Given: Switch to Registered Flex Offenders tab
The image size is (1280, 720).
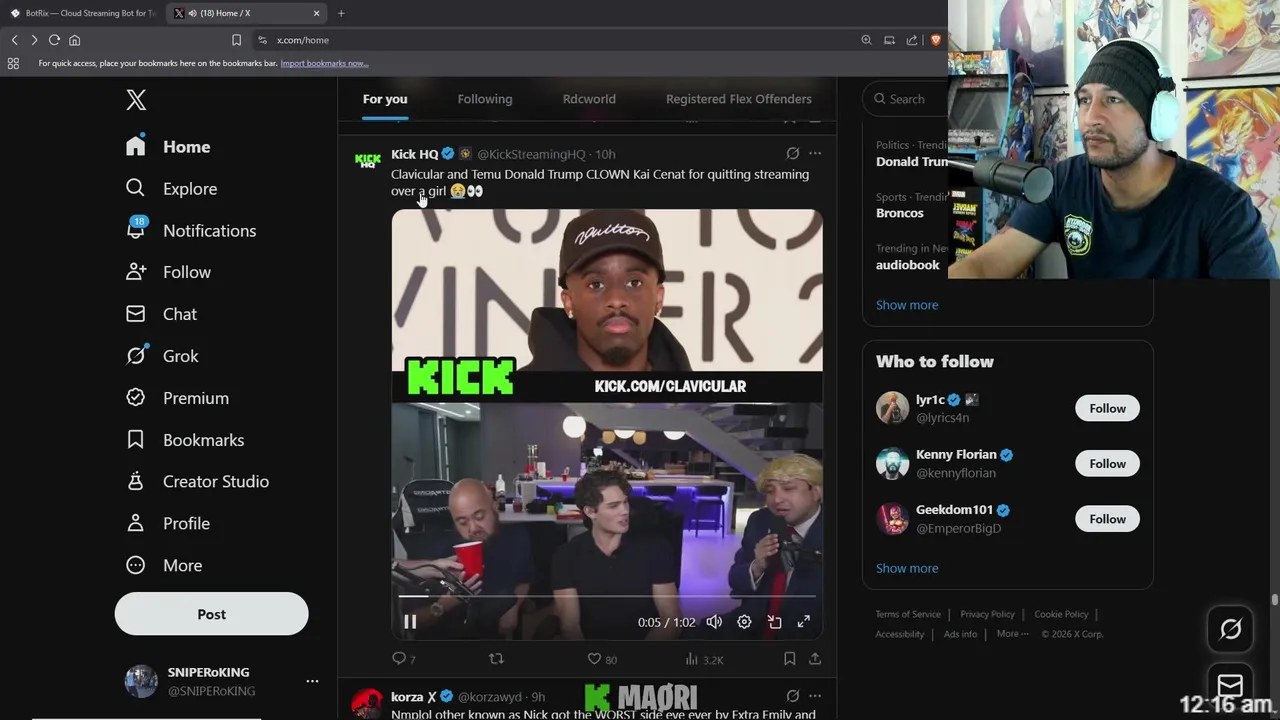Looking at the screenshot, I should pos(739,99).
